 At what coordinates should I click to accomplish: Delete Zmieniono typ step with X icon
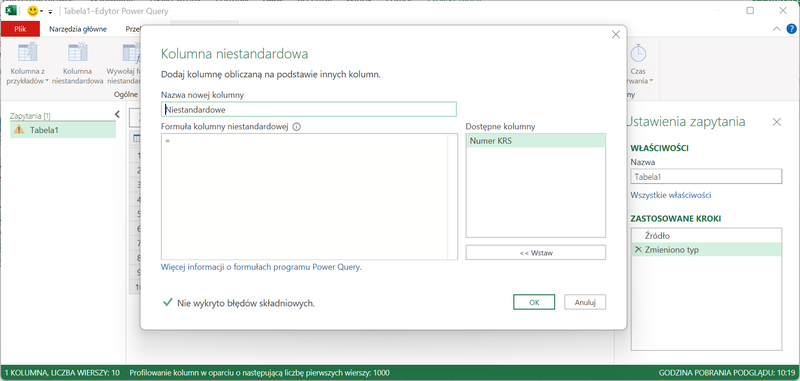pos(638,249)
